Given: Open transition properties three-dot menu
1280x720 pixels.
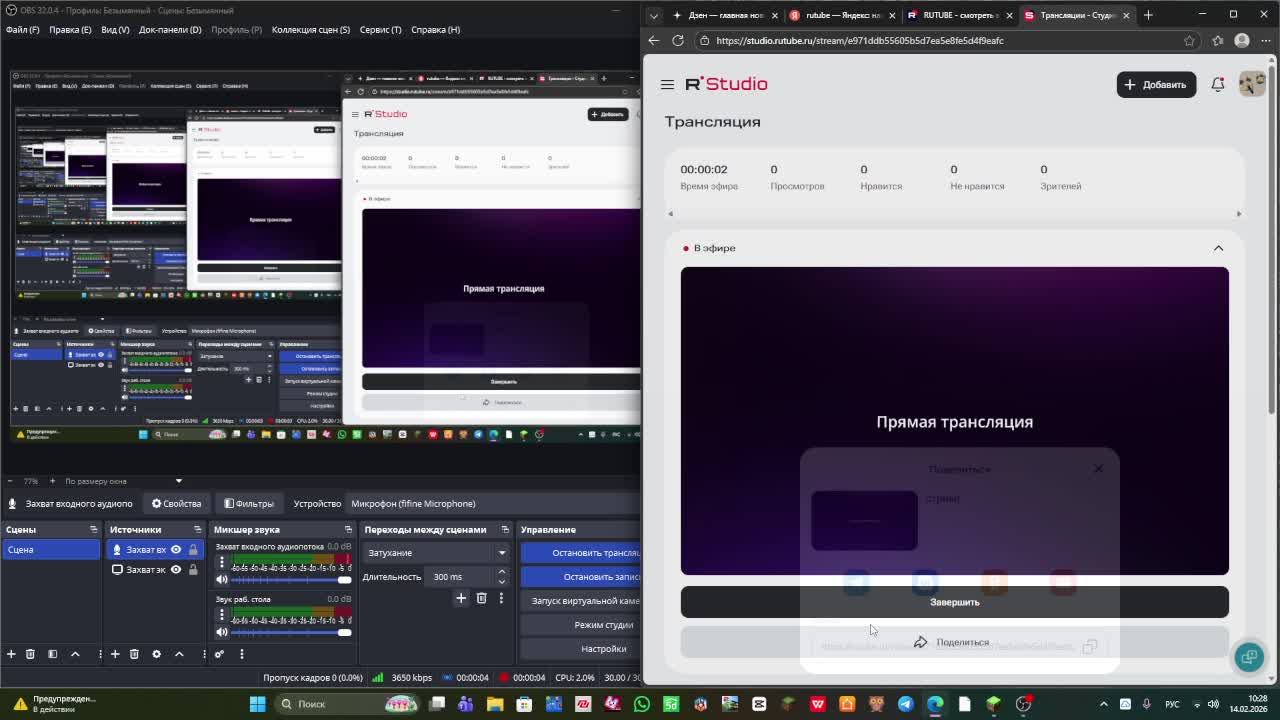Looking at the screenshot, I should [501, 598].
